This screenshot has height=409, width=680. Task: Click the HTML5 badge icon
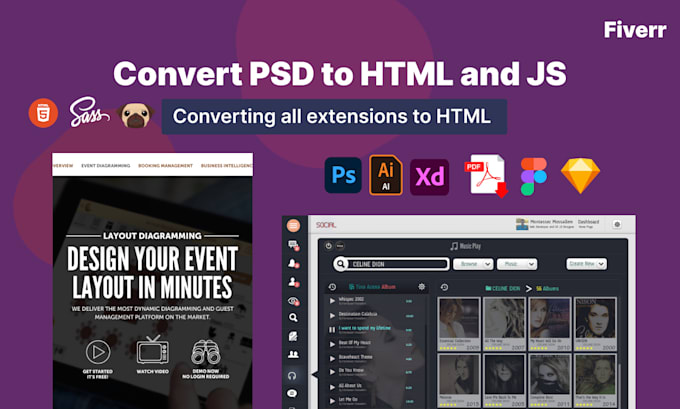pyautogui.click(x=43, y=113)
